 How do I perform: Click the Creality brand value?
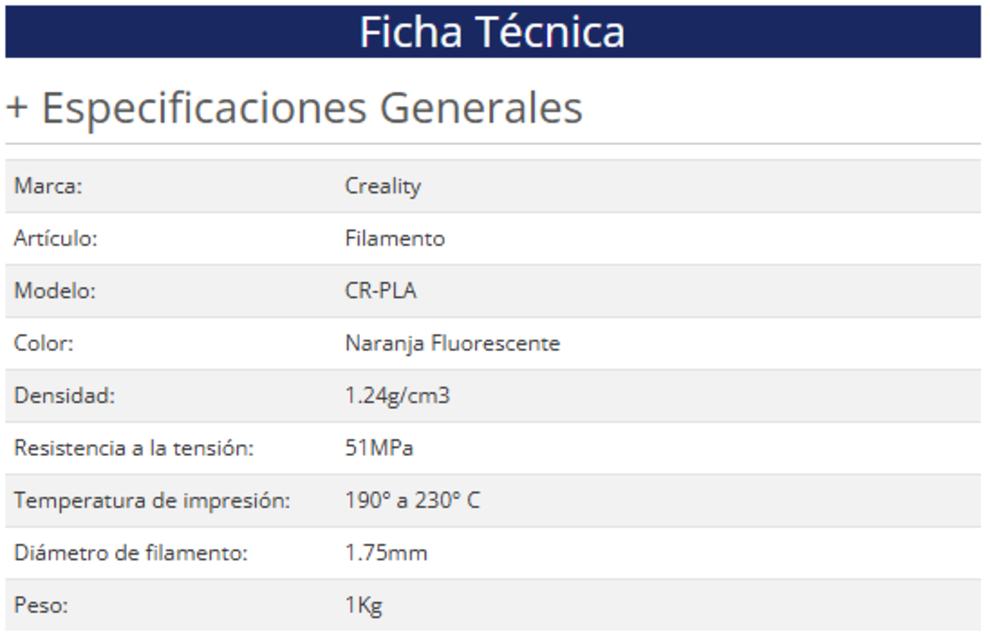click(383, 186)
